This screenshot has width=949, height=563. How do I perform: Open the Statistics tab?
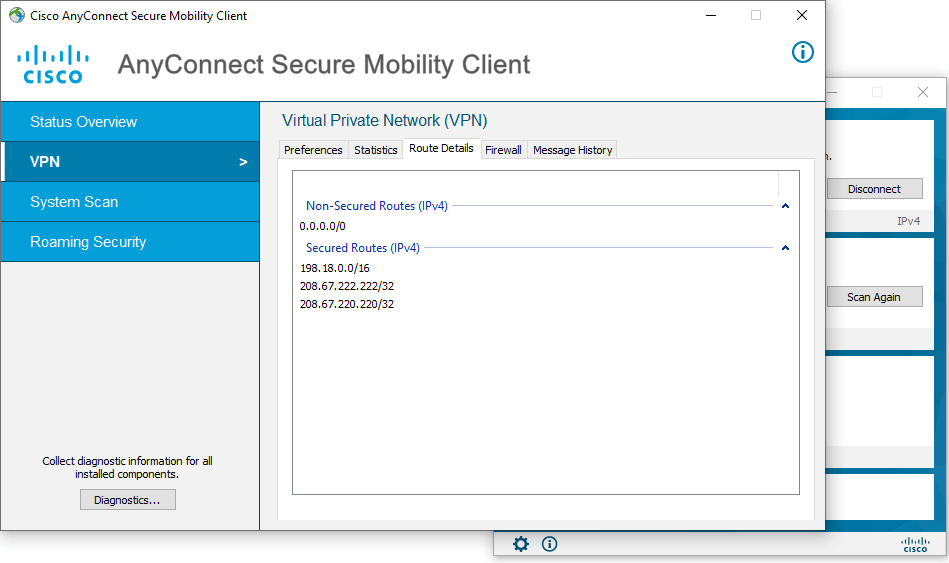coord(376,150)
